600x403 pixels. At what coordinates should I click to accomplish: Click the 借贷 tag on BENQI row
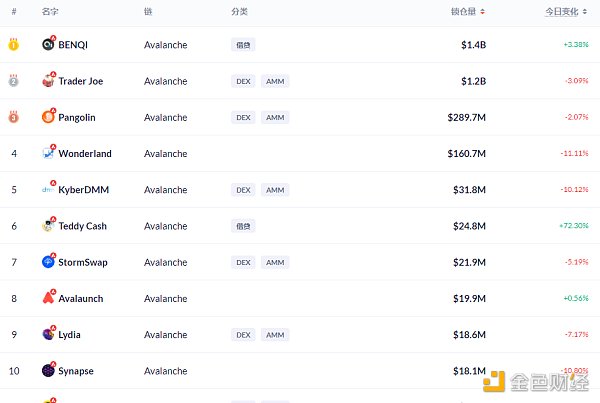243,45
